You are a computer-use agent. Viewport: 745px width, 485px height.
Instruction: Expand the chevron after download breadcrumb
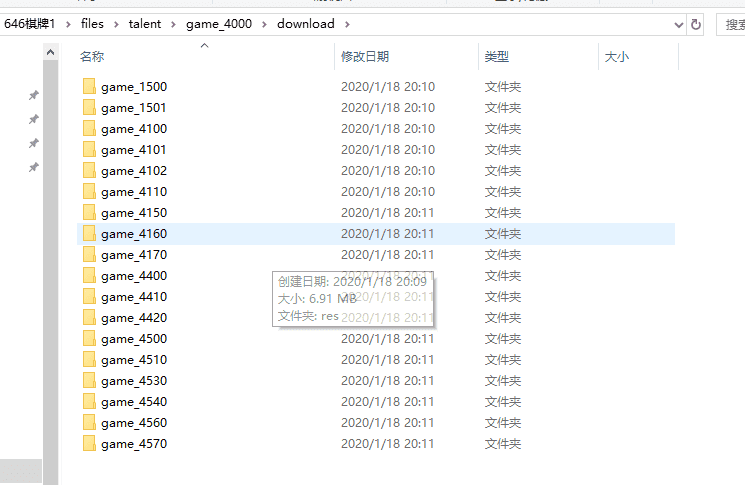(346, 24)
